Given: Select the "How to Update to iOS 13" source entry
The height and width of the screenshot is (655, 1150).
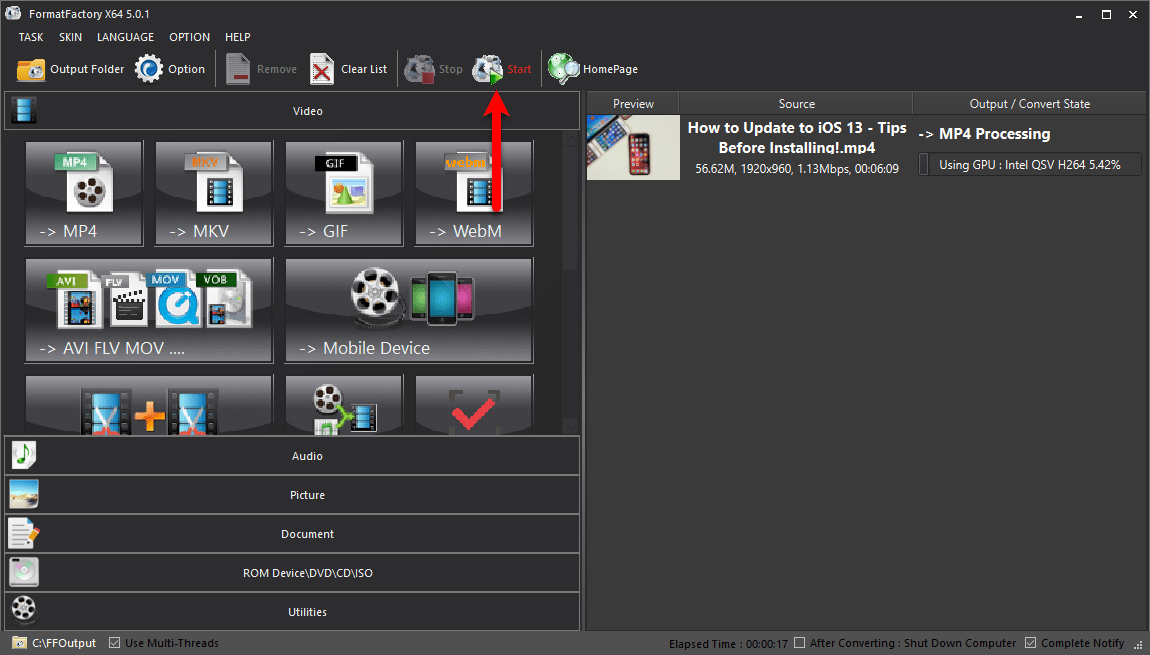Looking at the screenshot, I should [x=796, y=137].
